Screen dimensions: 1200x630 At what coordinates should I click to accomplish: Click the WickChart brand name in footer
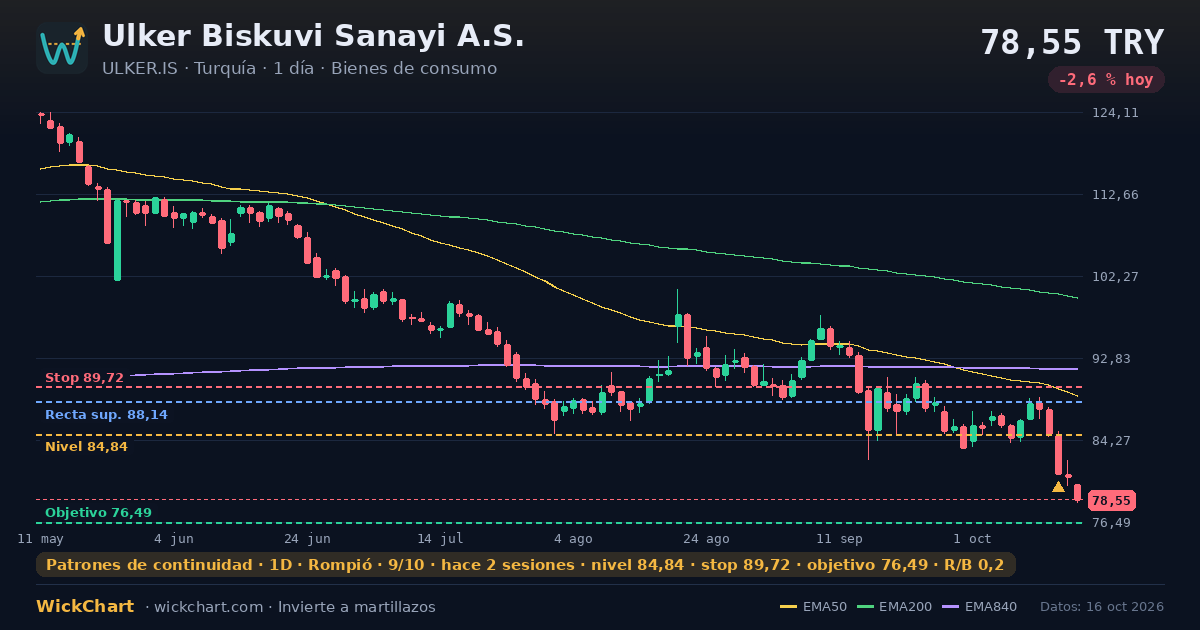(85, 607)
